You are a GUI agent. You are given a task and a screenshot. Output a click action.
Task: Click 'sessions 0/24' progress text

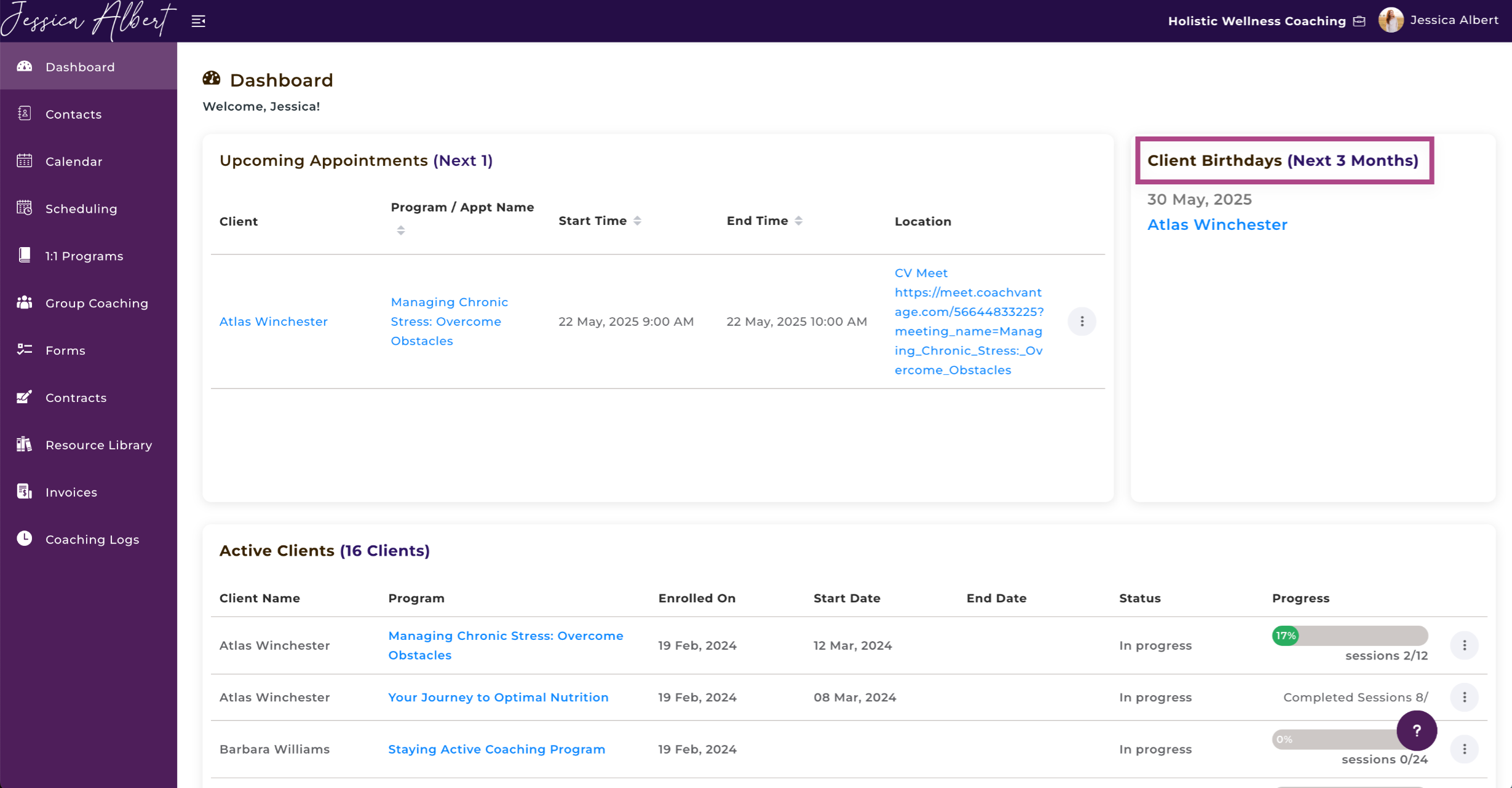pyautogui.click(x=1385, y=759)
